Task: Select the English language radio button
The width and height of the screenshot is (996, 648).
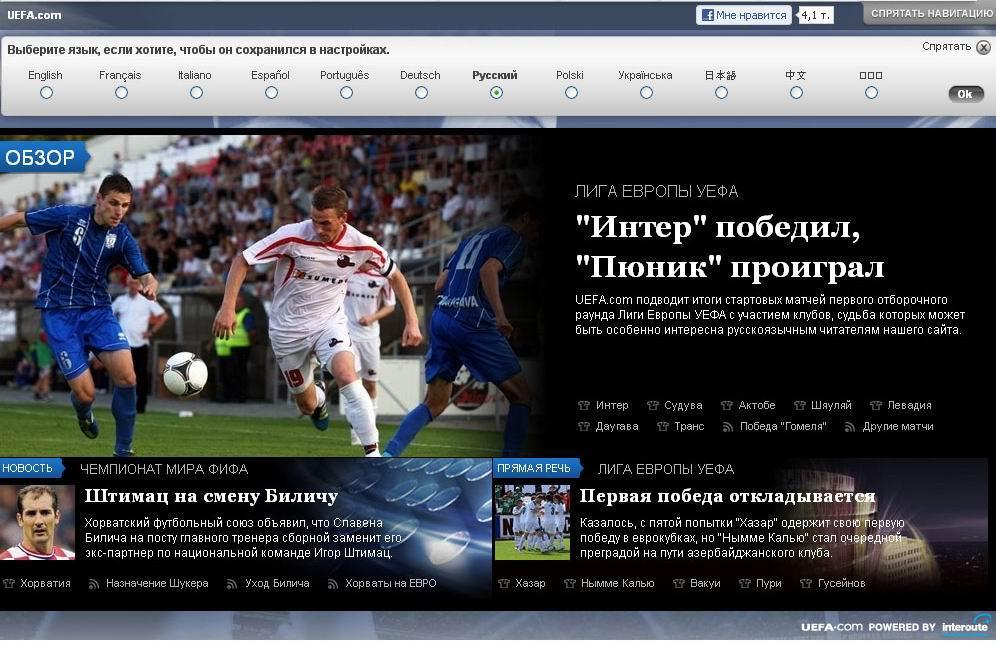Action: tap(46, 93)
